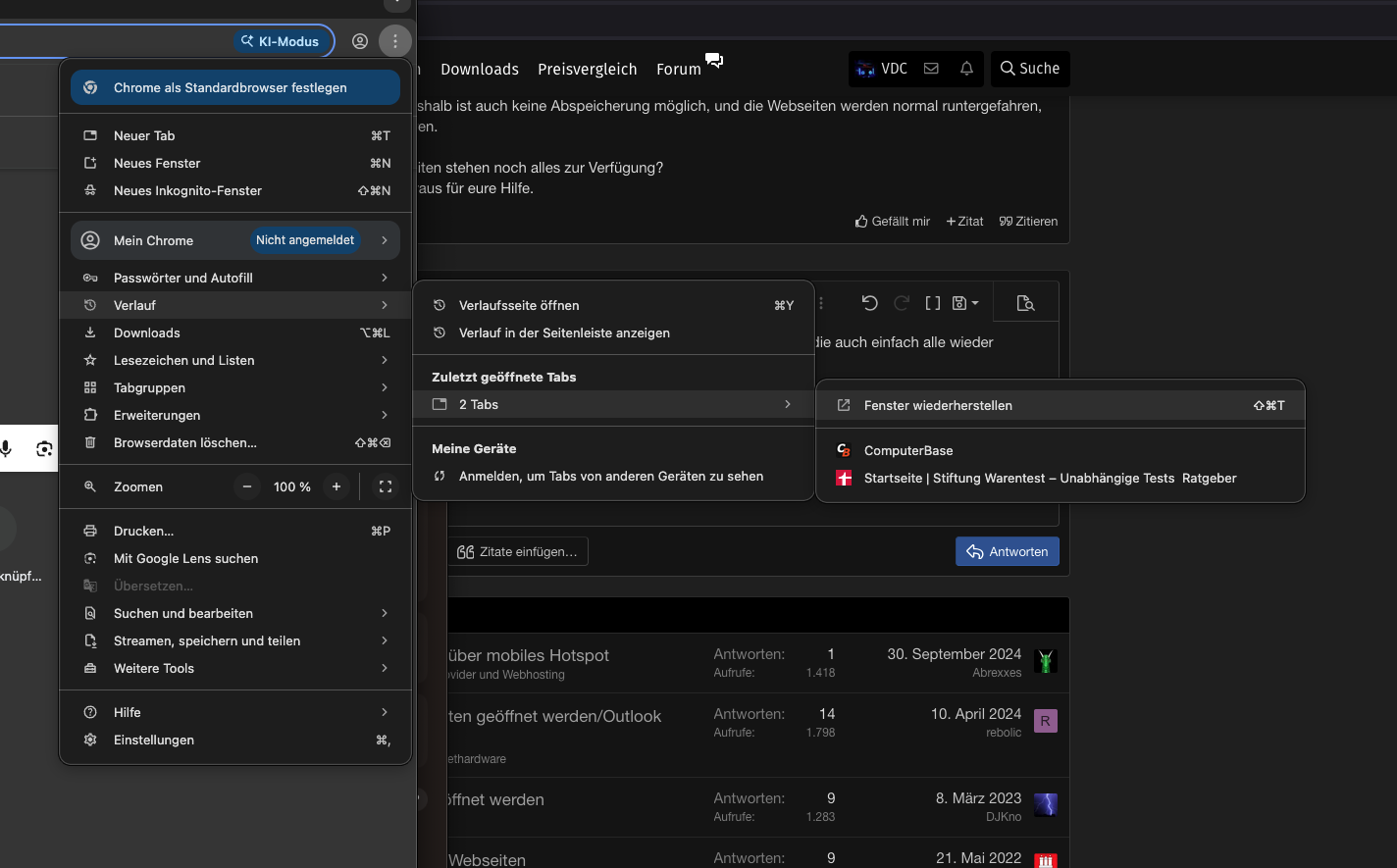Open thread geöffnet werden/Outlook

(x=555, y=716)
